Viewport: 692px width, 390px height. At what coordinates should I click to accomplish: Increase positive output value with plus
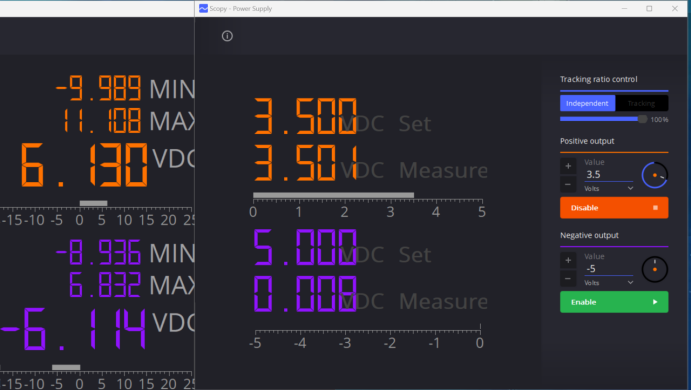point(568,166)
